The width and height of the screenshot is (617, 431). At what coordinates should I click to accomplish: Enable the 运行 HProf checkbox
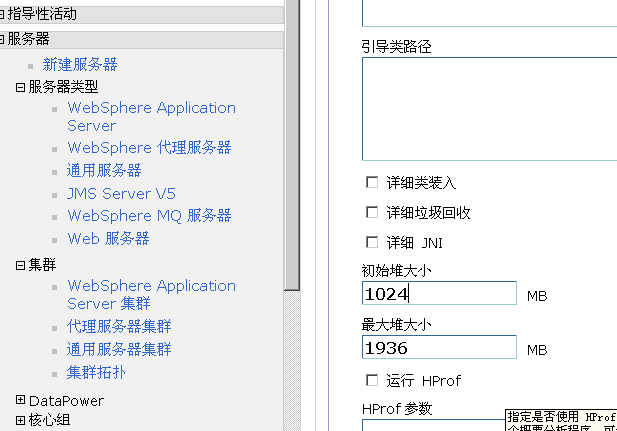coord(372,380)
